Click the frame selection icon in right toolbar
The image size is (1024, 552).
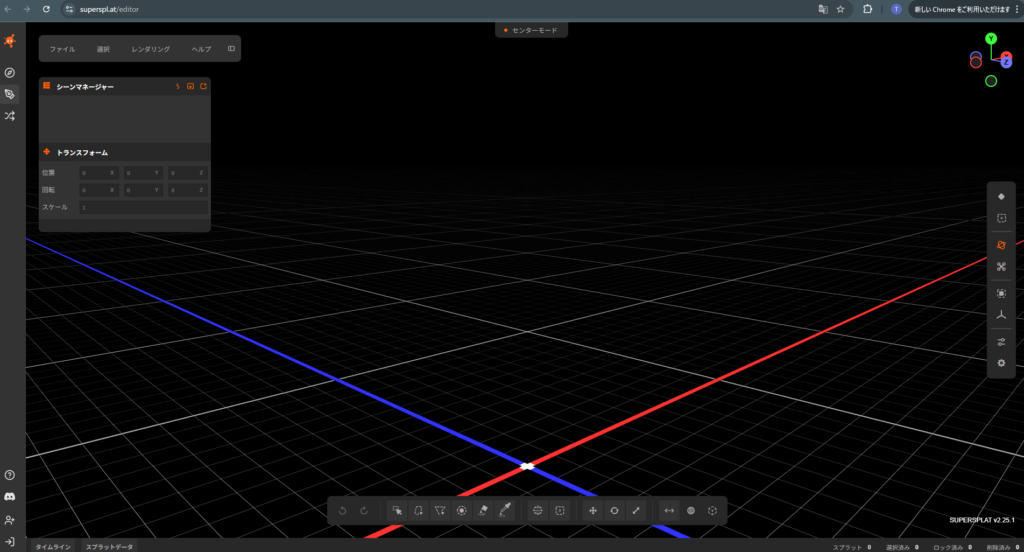coord(1001,293)
